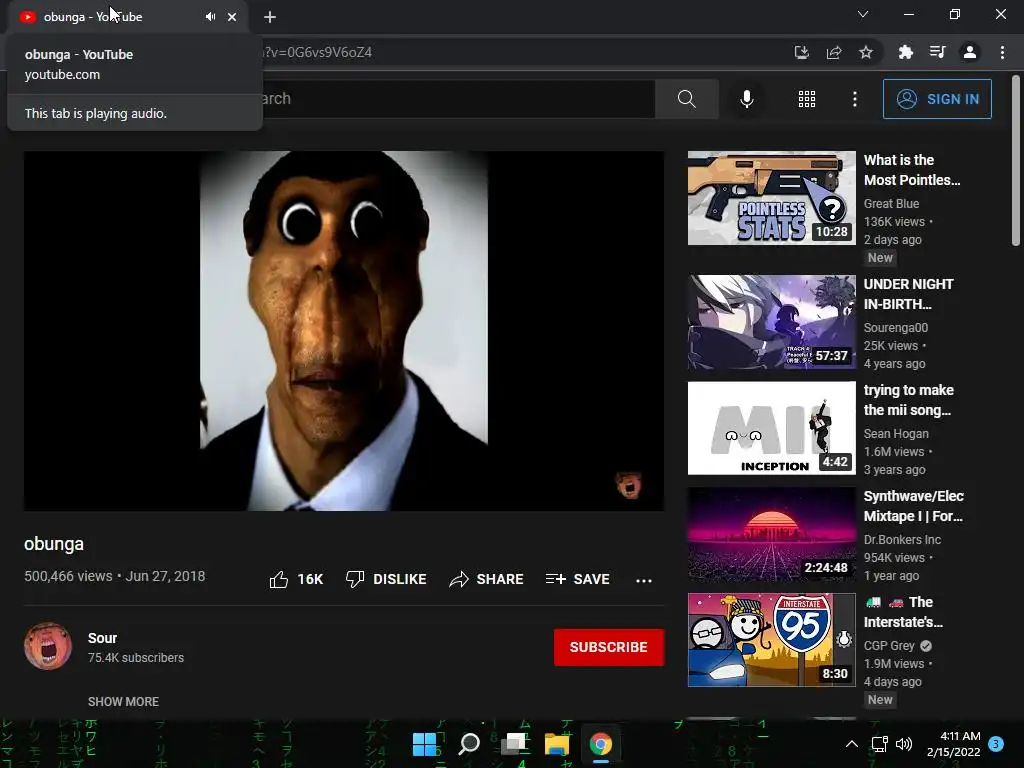The height and width of the screenshot is (768, 1024).
Task: Click the SAVE to playlist button
Action: click(x=578, y=579)
